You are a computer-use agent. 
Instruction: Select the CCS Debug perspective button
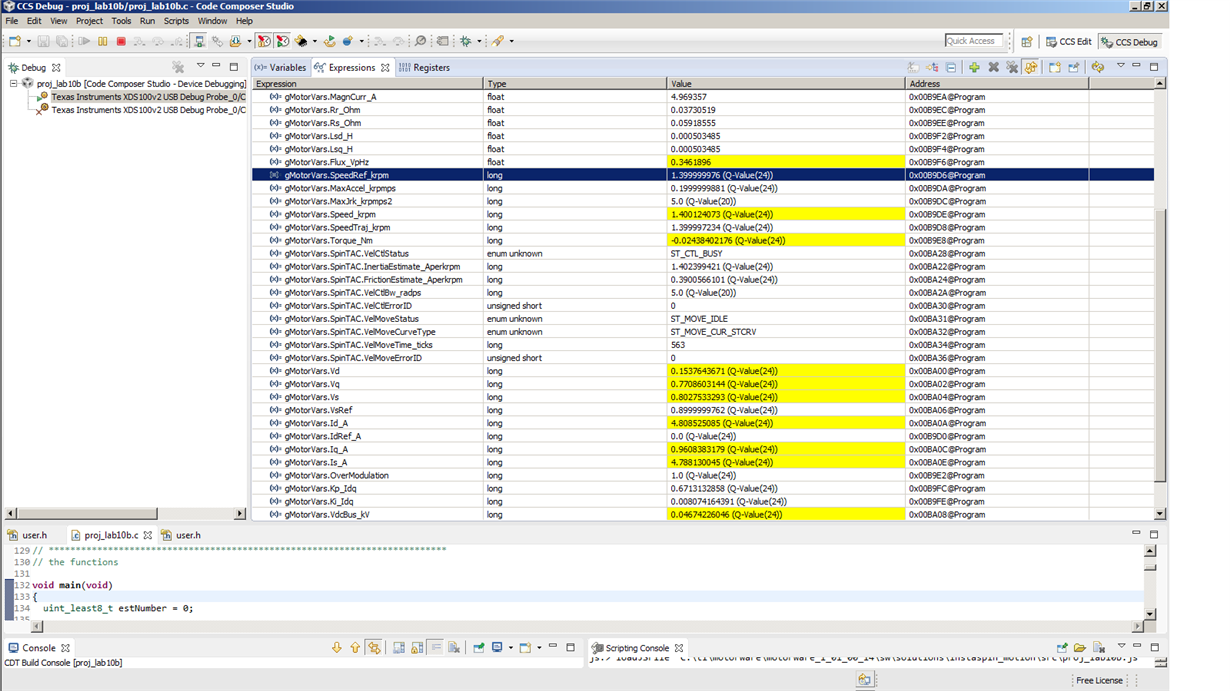1129,42
